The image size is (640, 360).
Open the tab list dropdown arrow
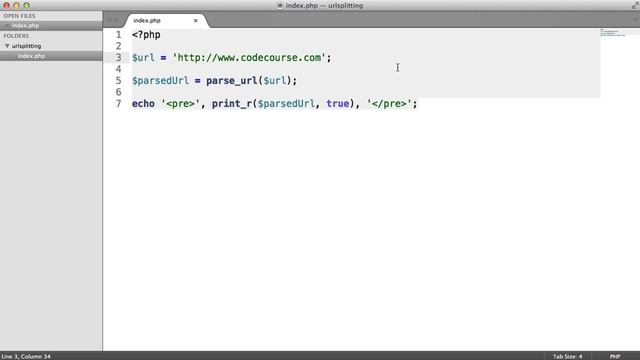(635, 20)
